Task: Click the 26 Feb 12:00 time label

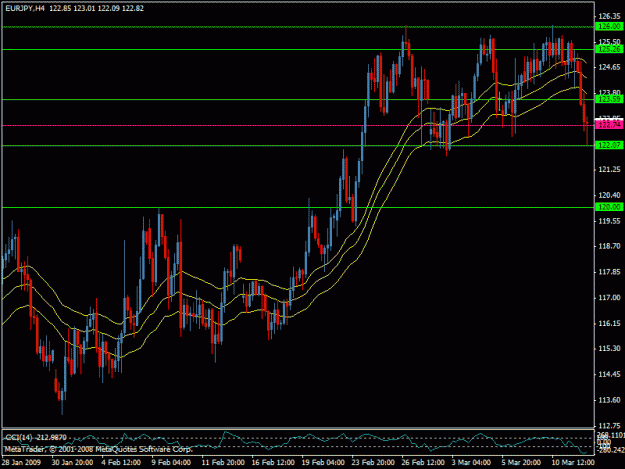Action: coord(423,463)
